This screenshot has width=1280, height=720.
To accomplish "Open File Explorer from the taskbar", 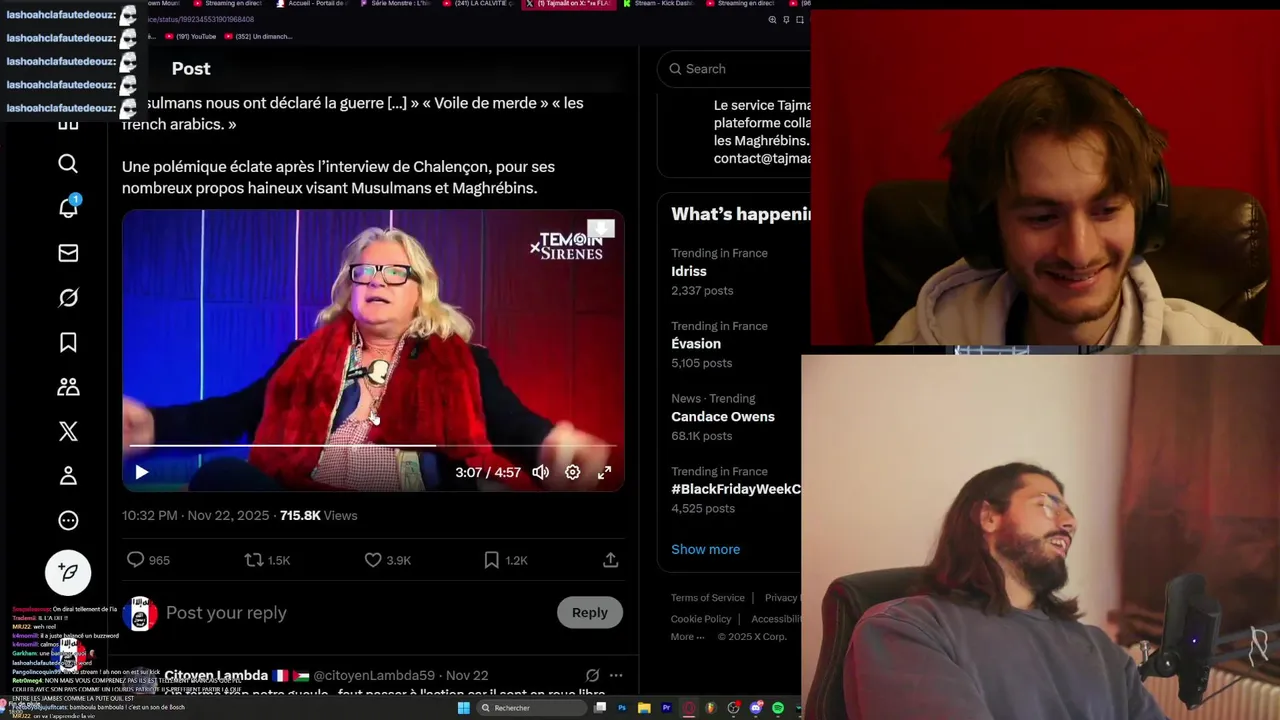I will (x=644, y=708).
